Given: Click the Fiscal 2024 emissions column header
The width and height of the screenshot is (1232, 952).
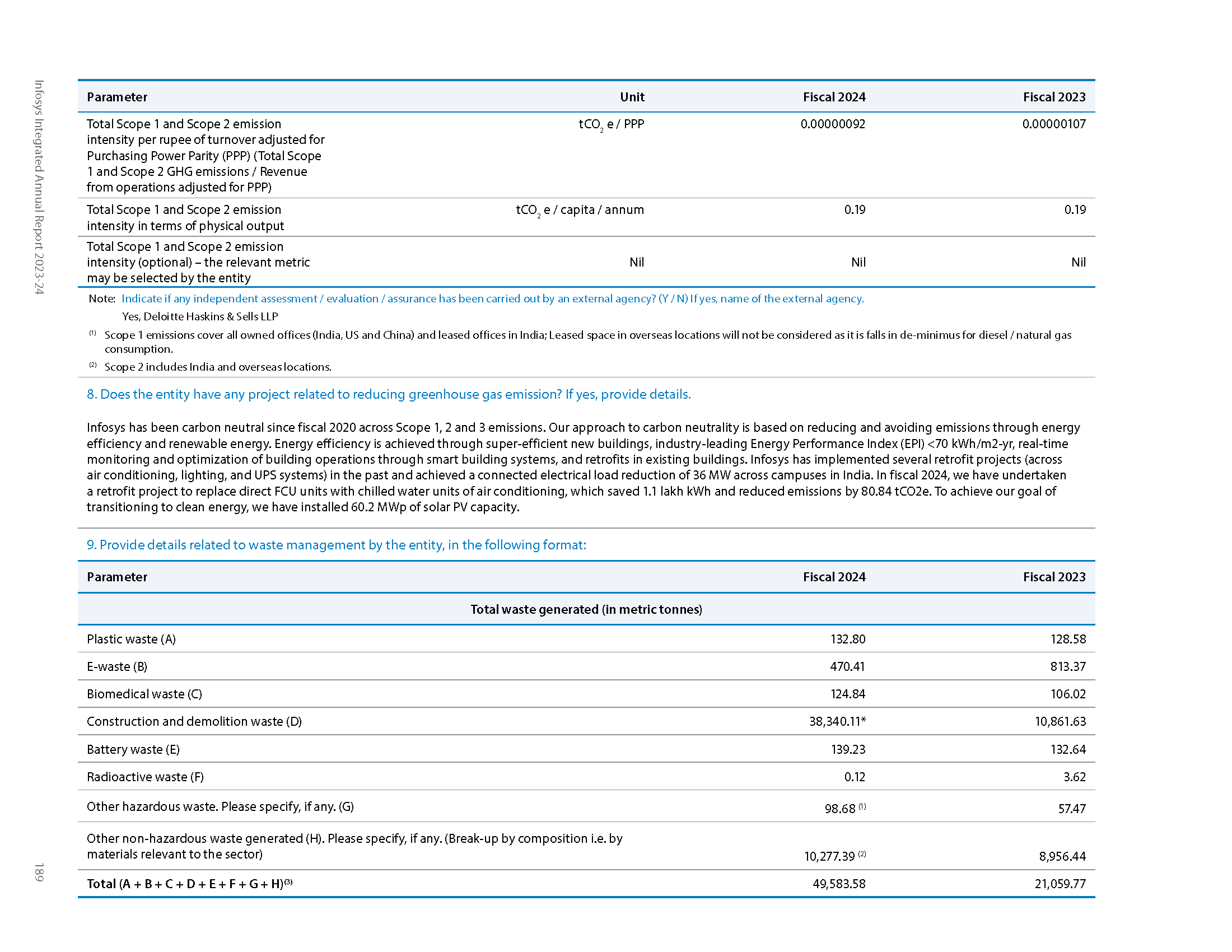Looking at the screenshot, I should [x=834, y=97].
